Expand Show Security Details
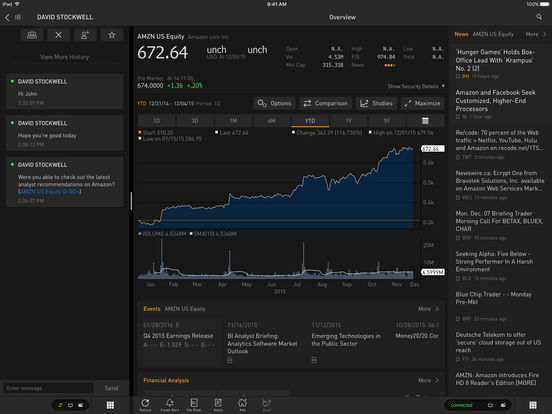The image size is (552, 414). (416, 86)
